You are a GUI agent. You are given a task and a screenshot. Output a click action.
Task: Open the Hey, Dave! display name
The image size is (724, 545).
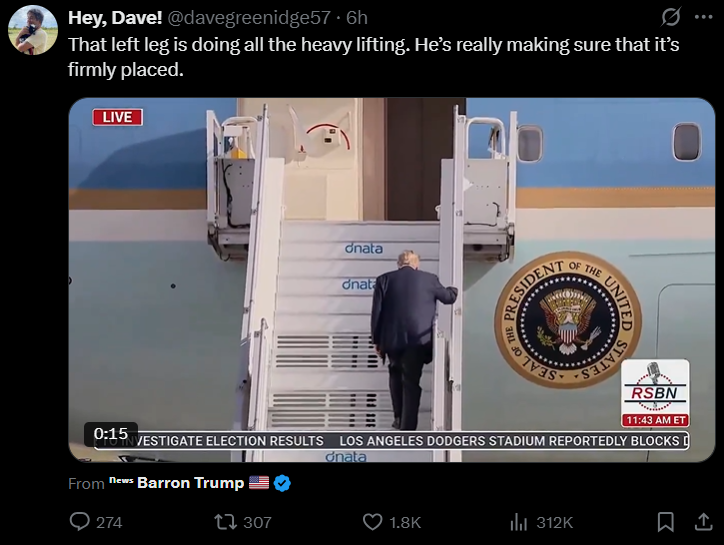(115, 18)
